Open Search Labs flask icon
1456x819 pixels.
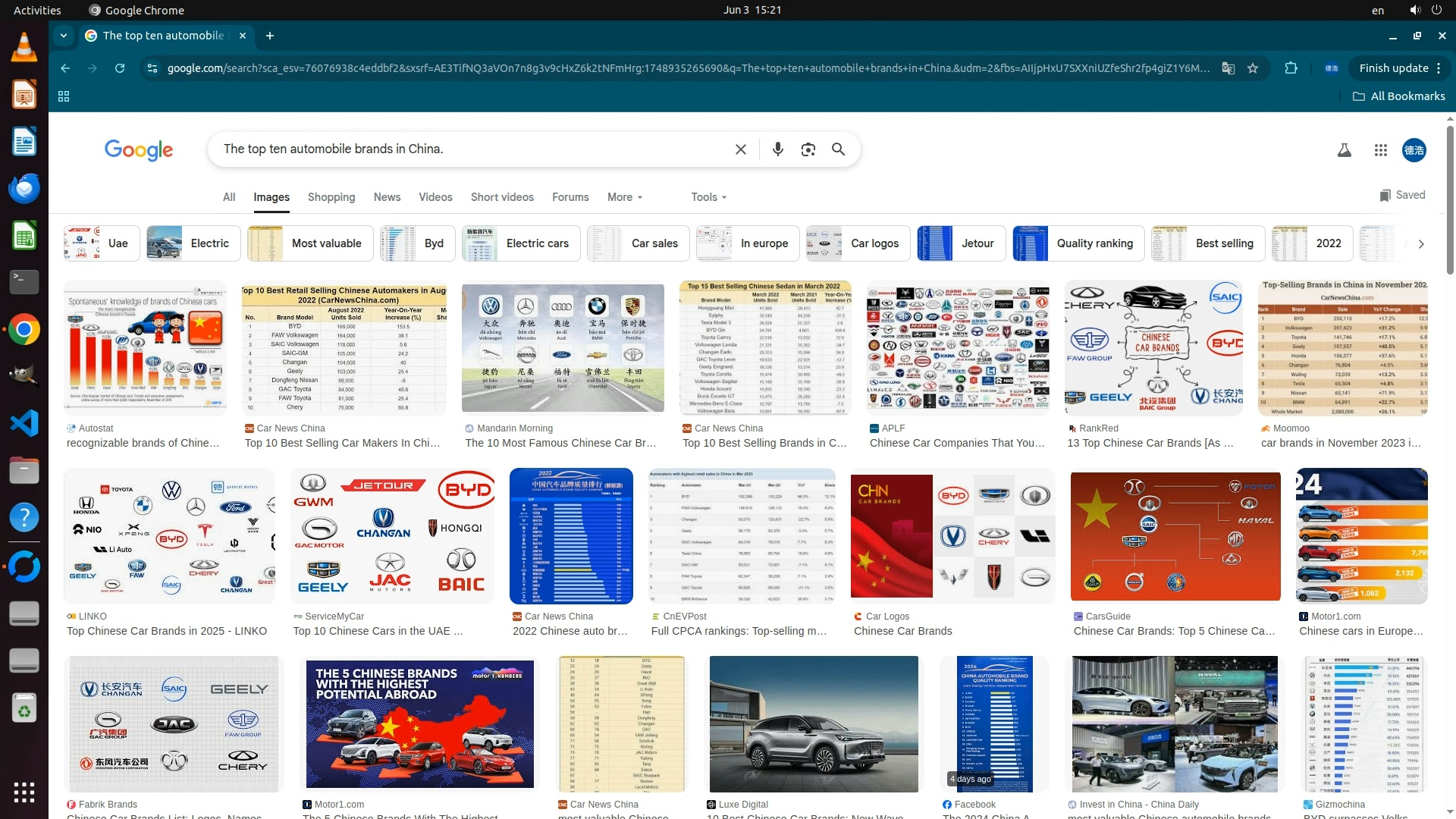1345,150
